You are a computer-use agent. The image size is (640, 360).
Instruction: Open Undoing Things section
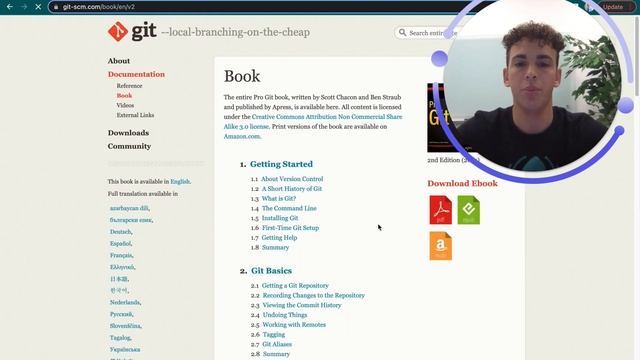(285, 315)
